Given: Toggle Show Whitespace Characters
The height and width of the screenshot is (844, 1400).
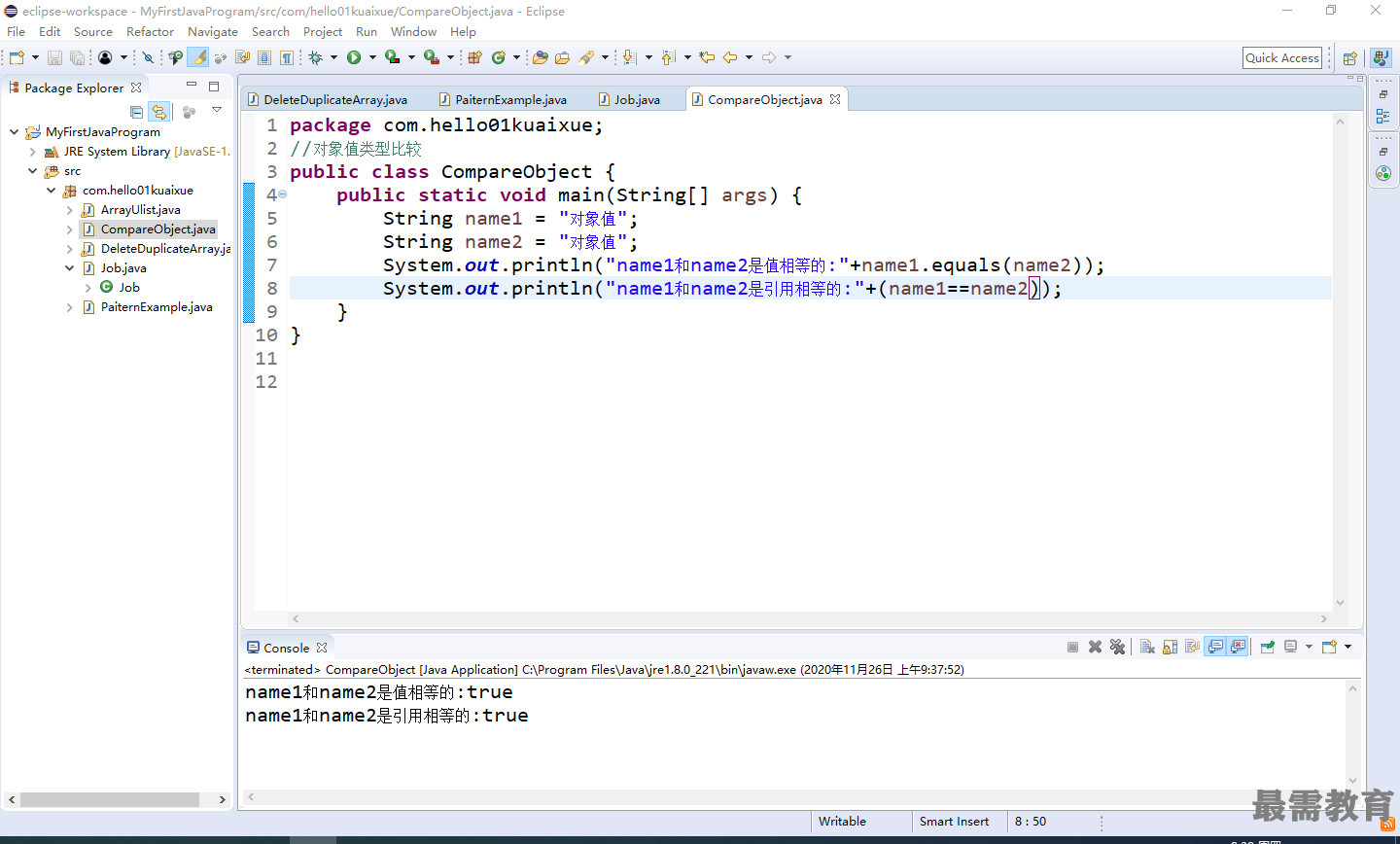Looking at the screenshot, I should click(287, 58).
